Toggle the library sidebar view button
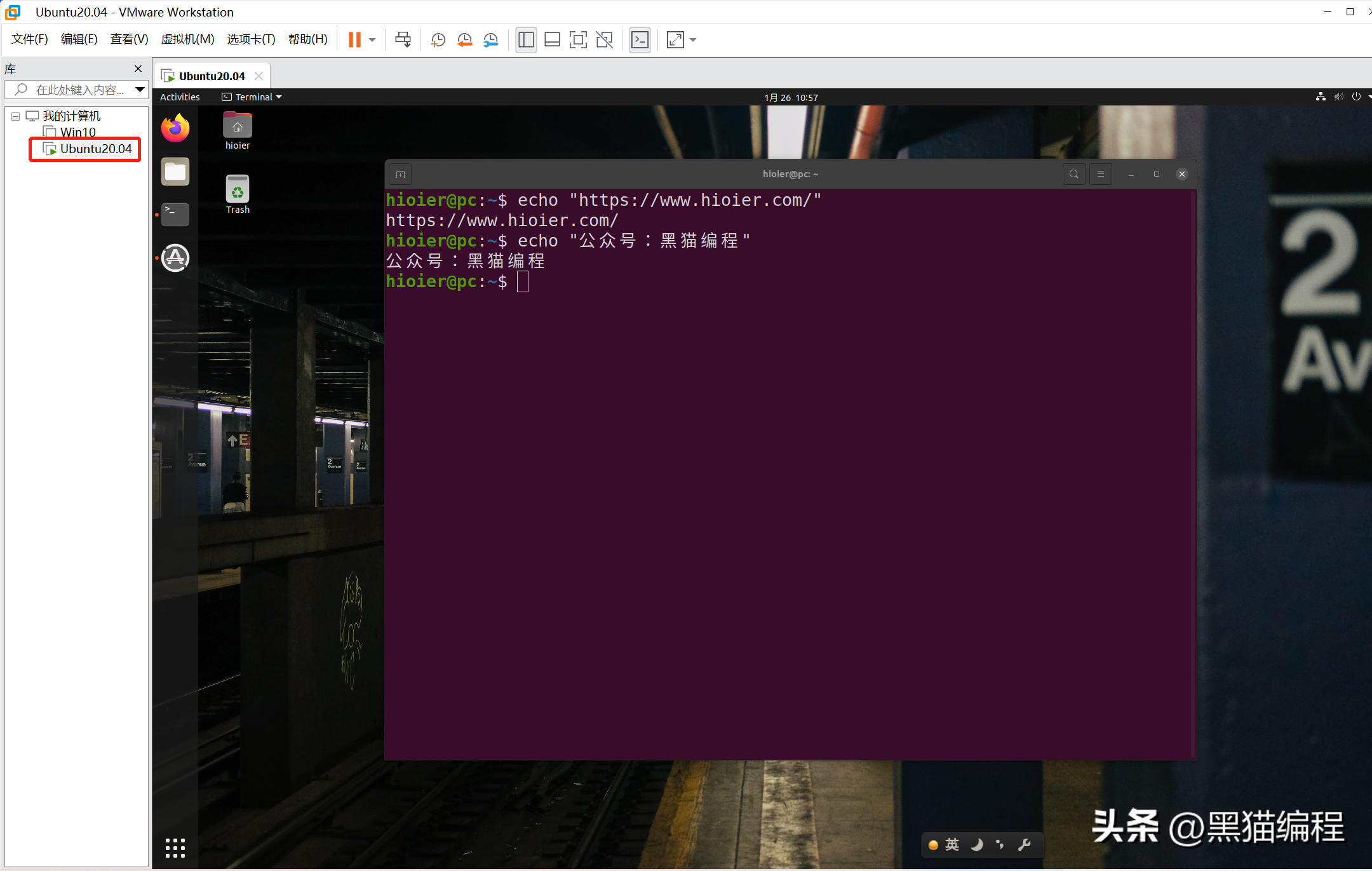 526,40
